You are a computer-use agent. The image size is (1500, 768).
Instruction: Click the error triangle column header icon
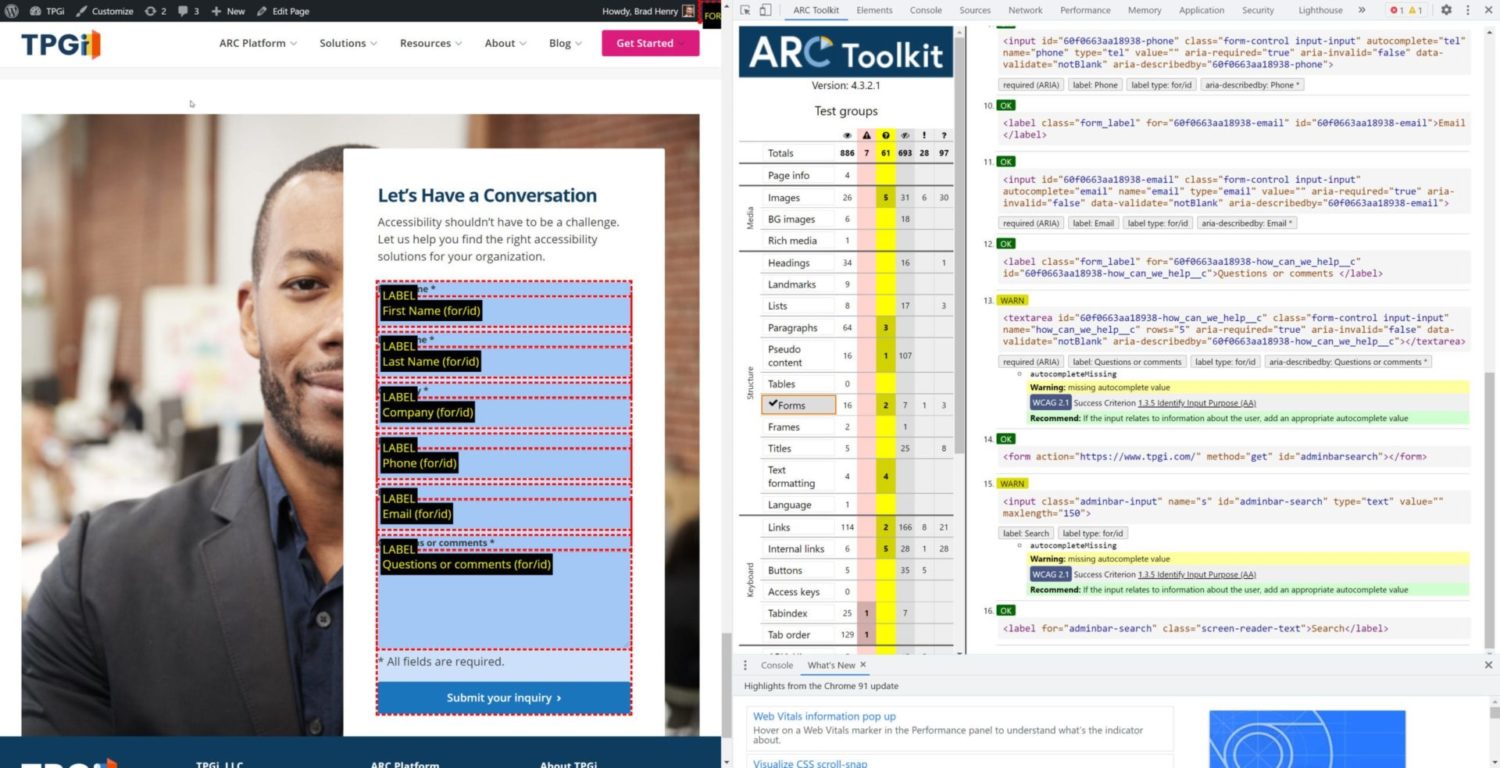tap(866, 135)
